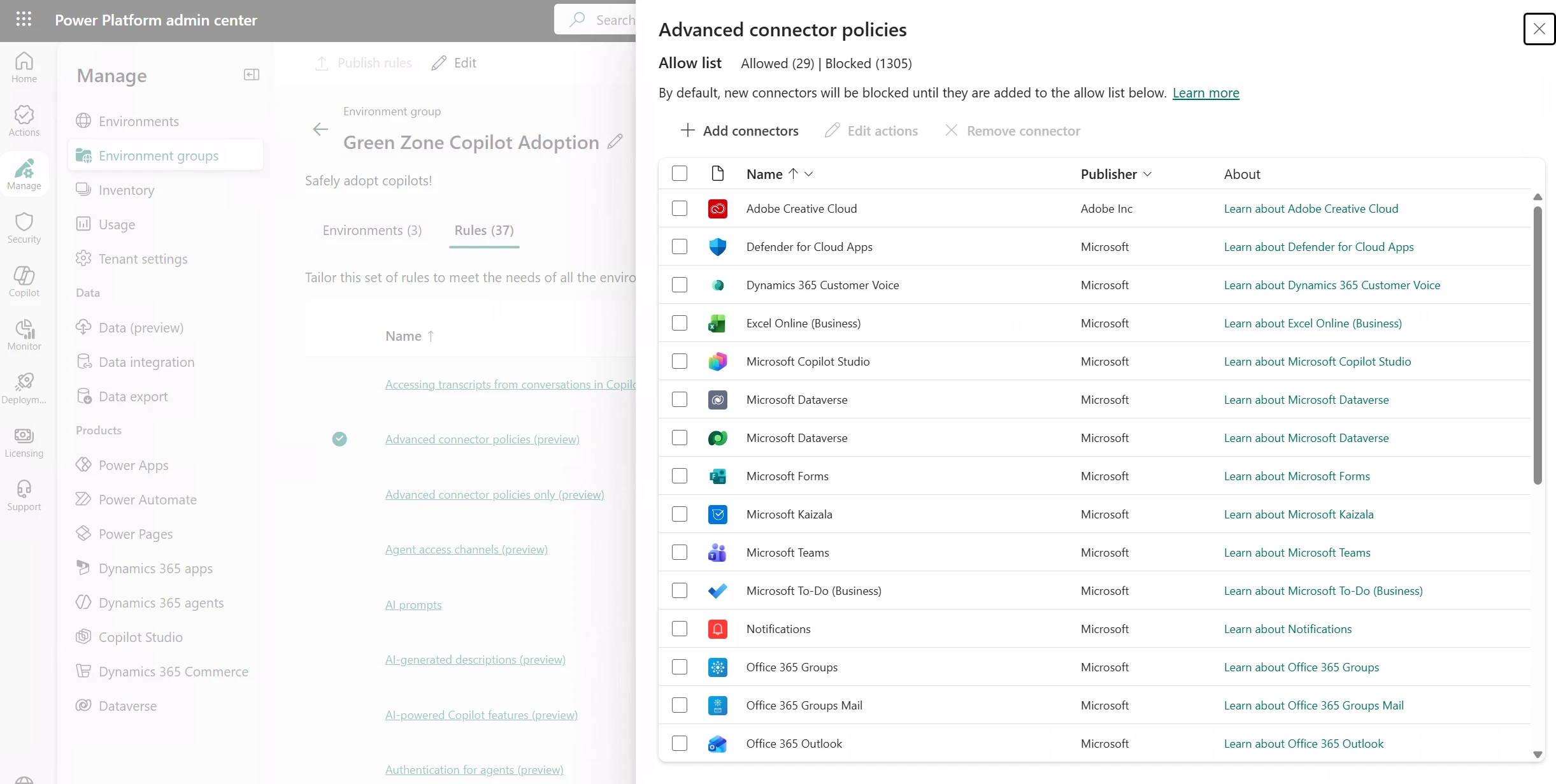
Task: Open Usage in the Manage menu
Action: pos(166,224)
